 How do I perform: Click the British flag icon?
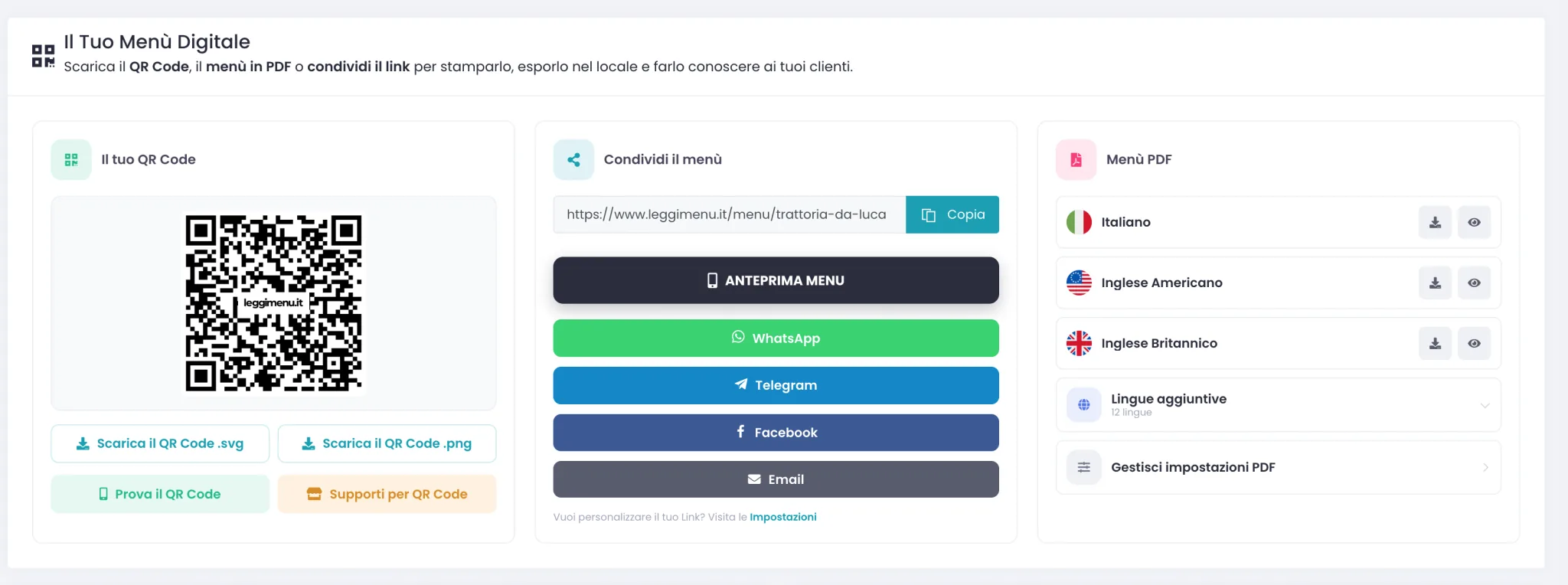tap(1079, 343)
